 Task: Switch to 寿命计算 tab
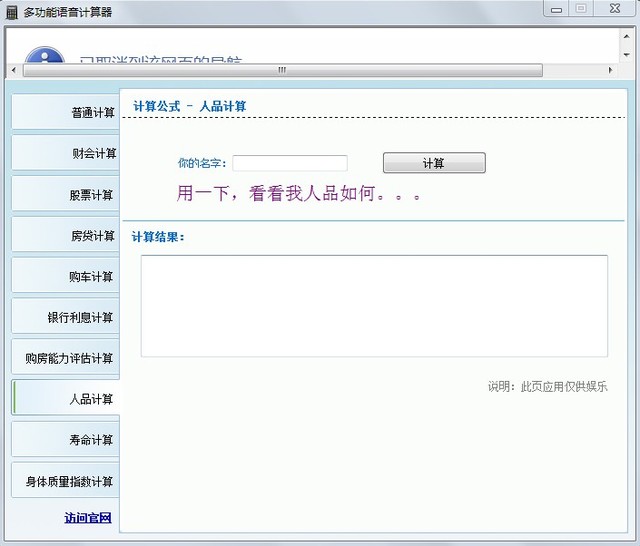coord(66,440)
